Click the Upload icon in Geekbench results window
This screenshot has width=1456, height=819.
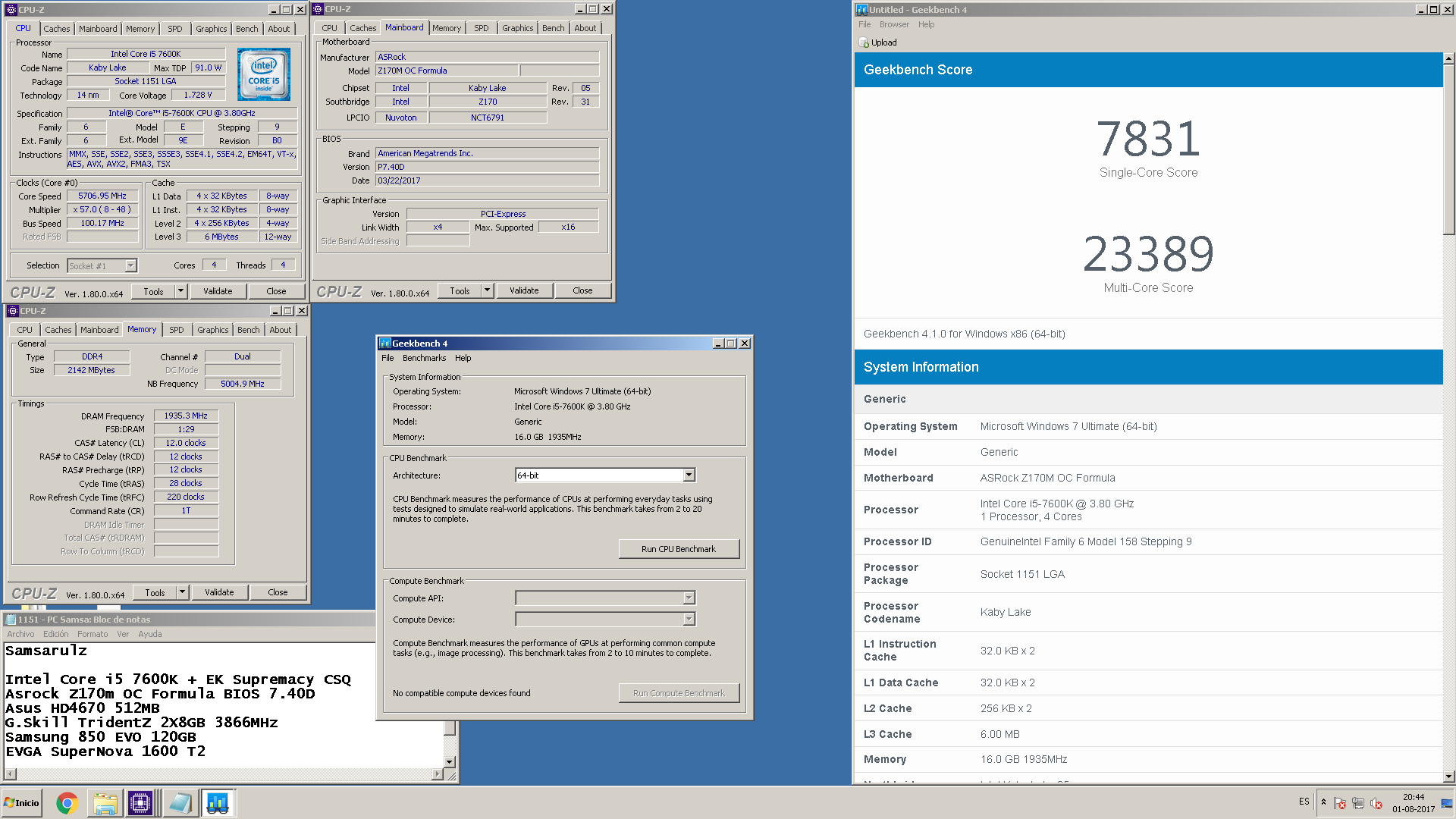tap(864, 42)
